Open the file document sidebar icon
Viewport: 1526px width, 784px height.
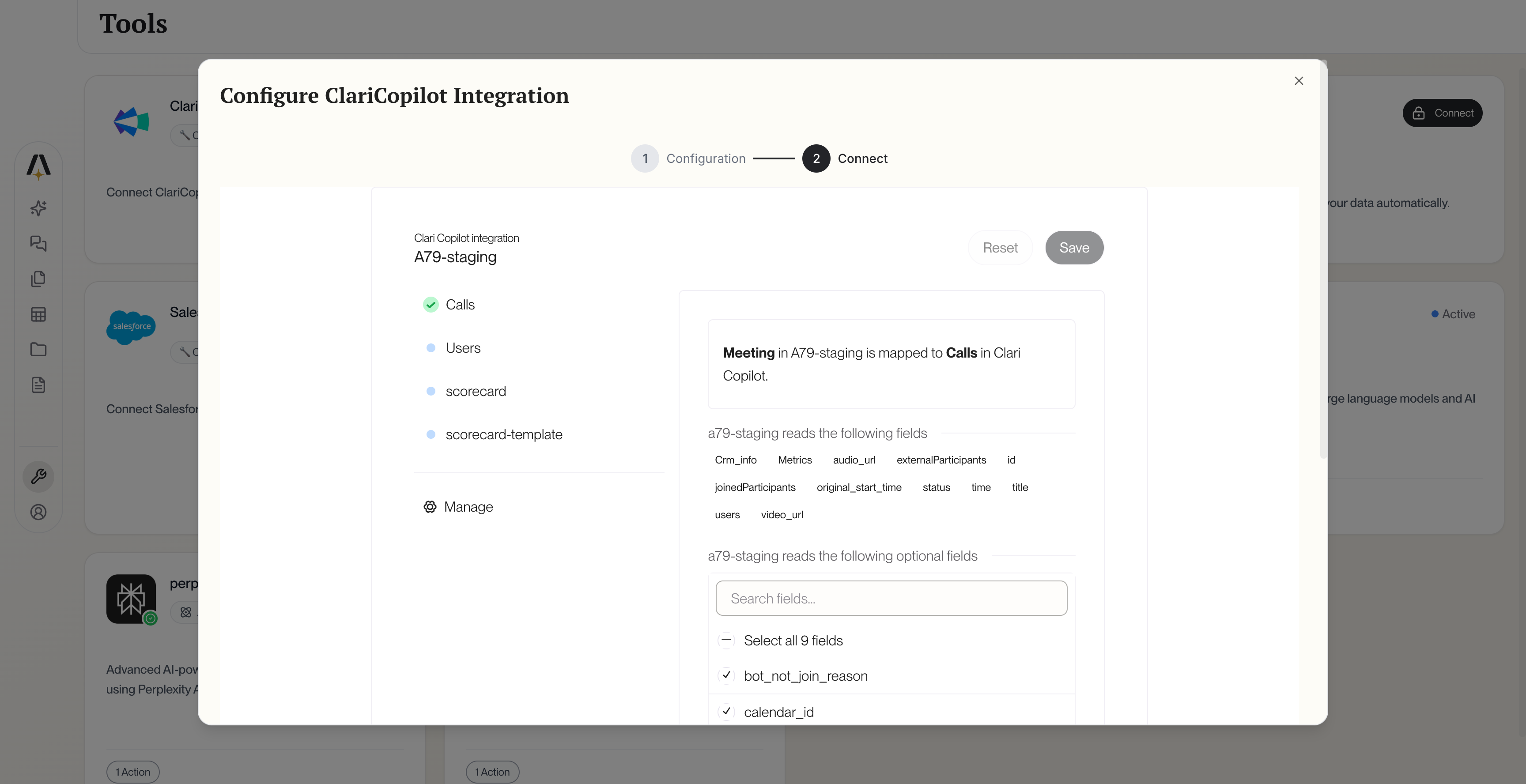pyautogui.click(x=38, y=385)
